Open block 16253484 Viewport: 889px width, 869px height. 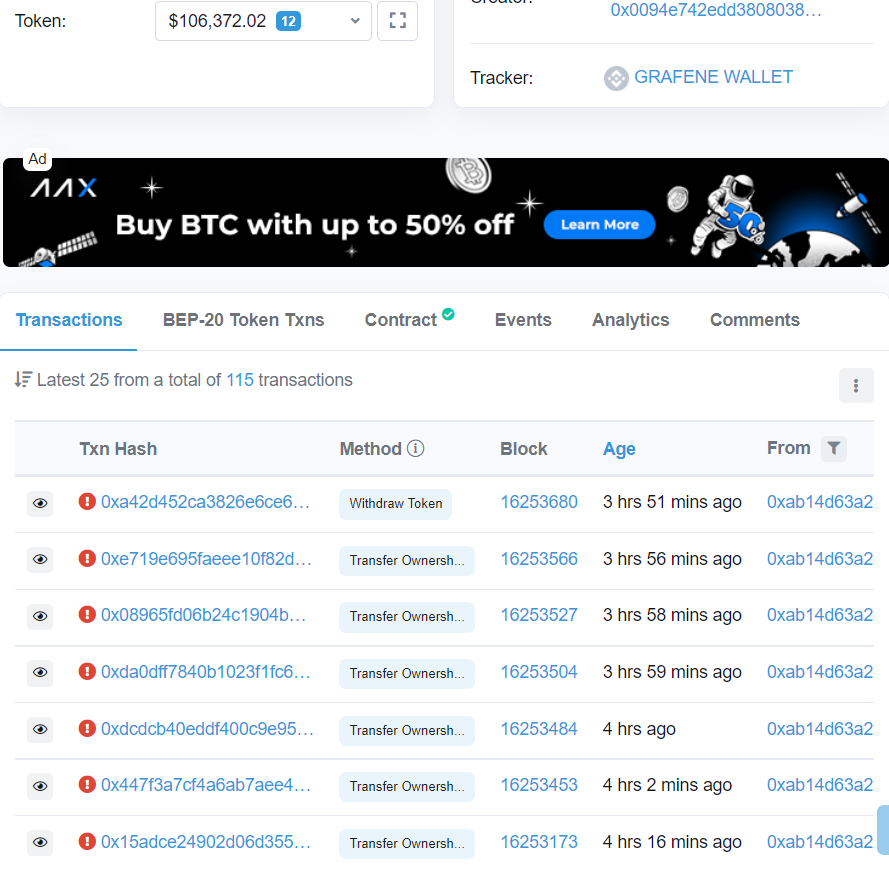(539, 728)
